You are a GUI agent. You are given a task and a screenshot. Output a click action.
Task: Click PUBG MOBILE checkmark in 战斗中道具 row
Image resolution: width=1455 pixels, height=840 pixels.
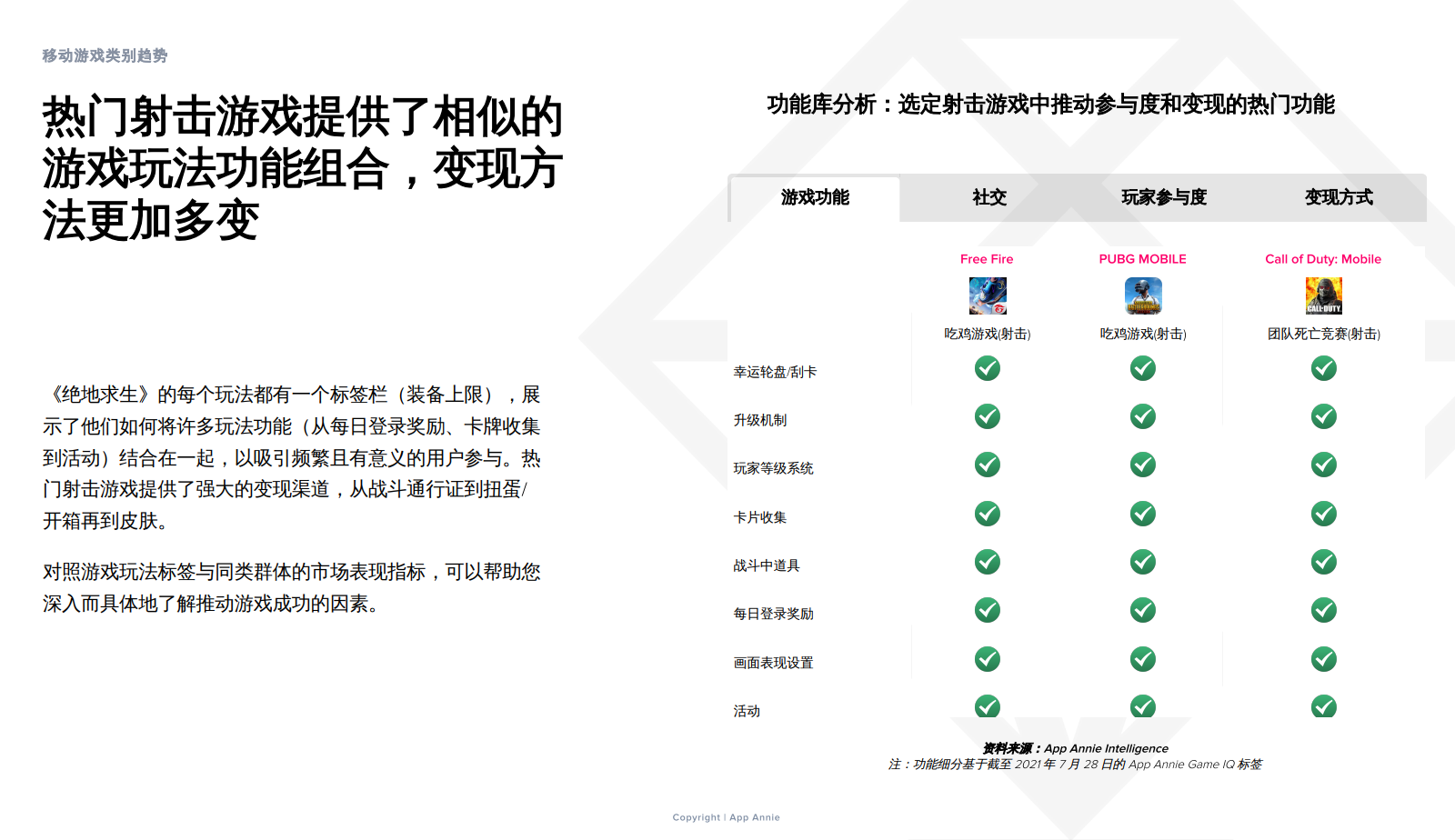1143,562
